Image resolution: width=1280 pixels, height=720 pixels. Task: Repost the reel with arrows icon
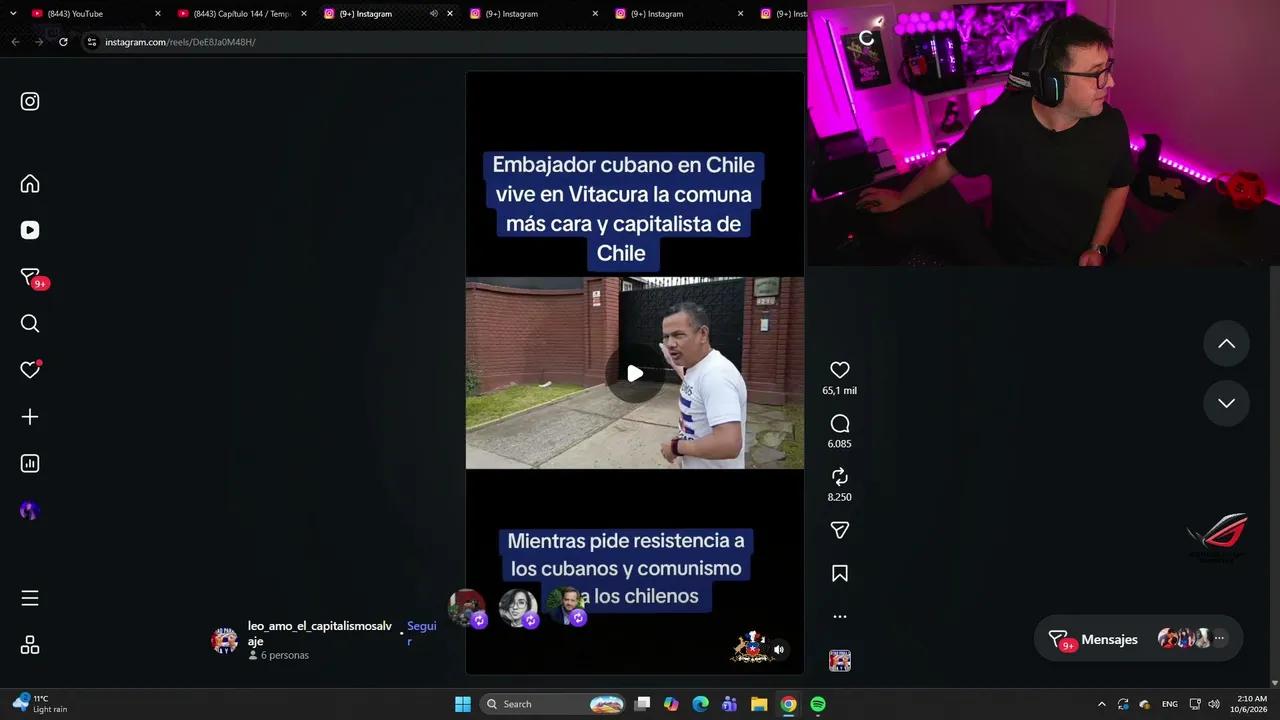840,477
